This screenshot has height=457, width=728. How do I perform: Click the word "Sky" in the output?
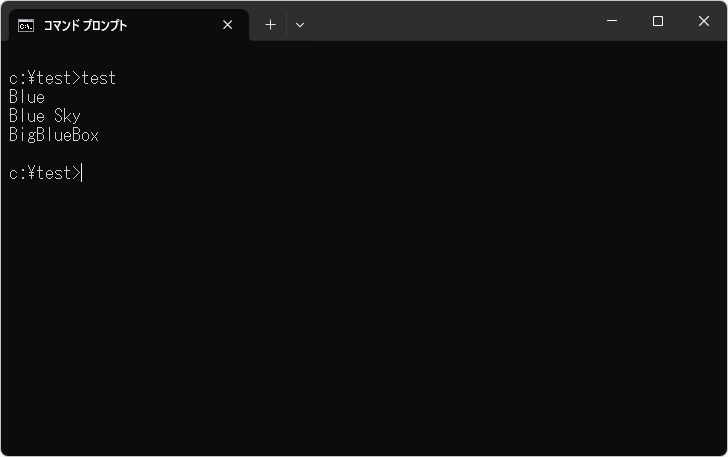pos(67,116)
